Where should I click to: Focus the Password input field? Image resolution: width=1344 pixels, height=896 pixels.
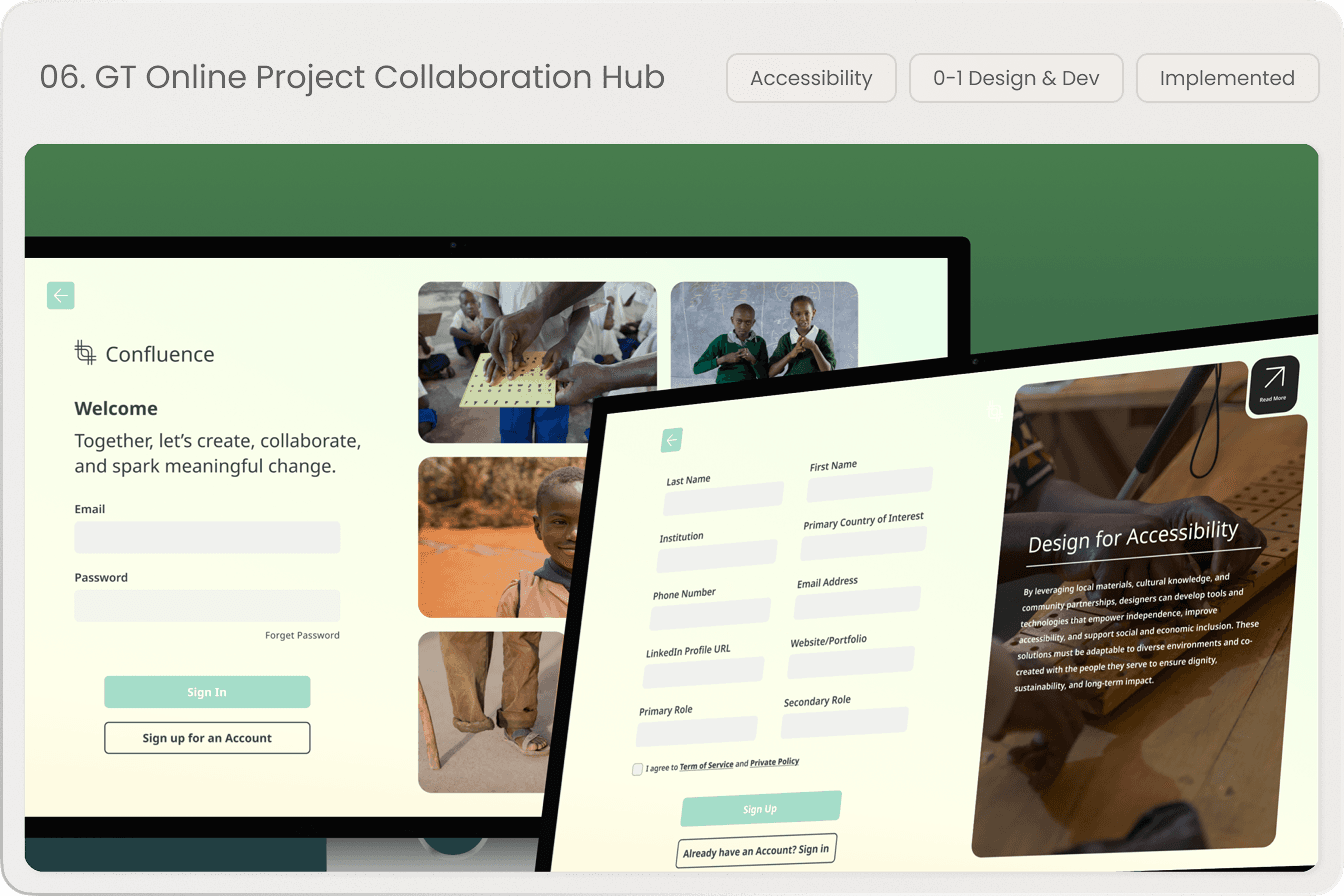207,605
